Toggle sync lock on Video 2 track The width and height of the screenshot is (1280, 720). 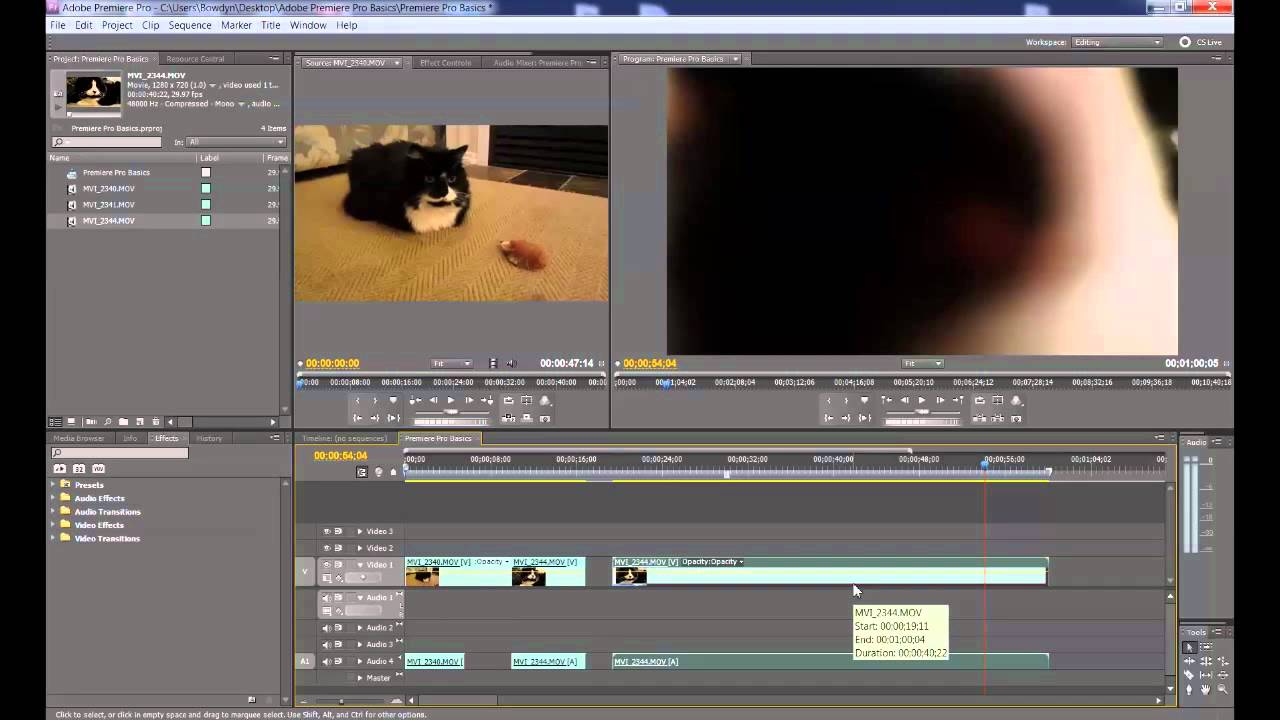coord(338,548)
